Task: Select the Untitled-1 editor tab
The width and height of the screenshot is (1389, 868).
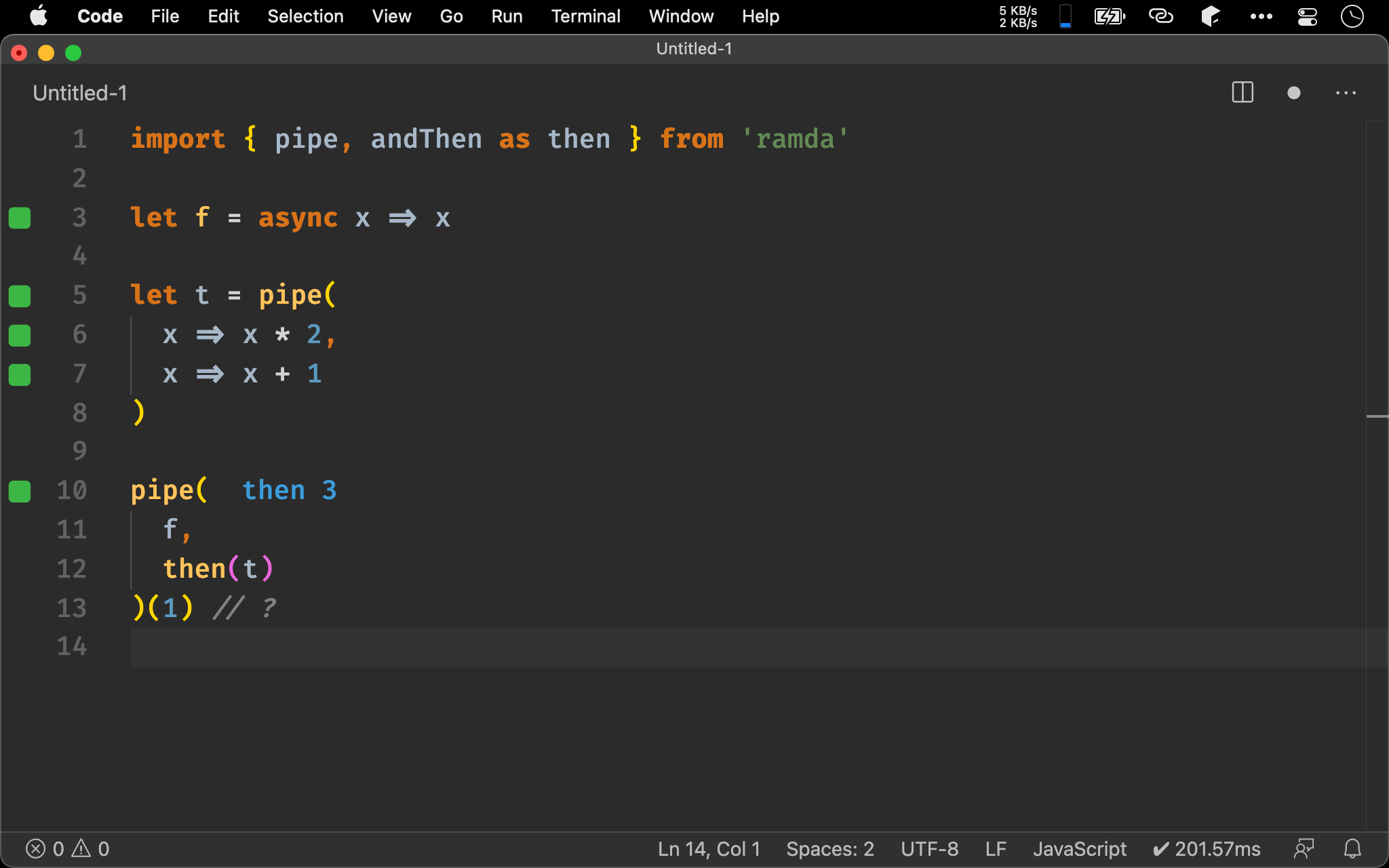Action: coord(80,93)
